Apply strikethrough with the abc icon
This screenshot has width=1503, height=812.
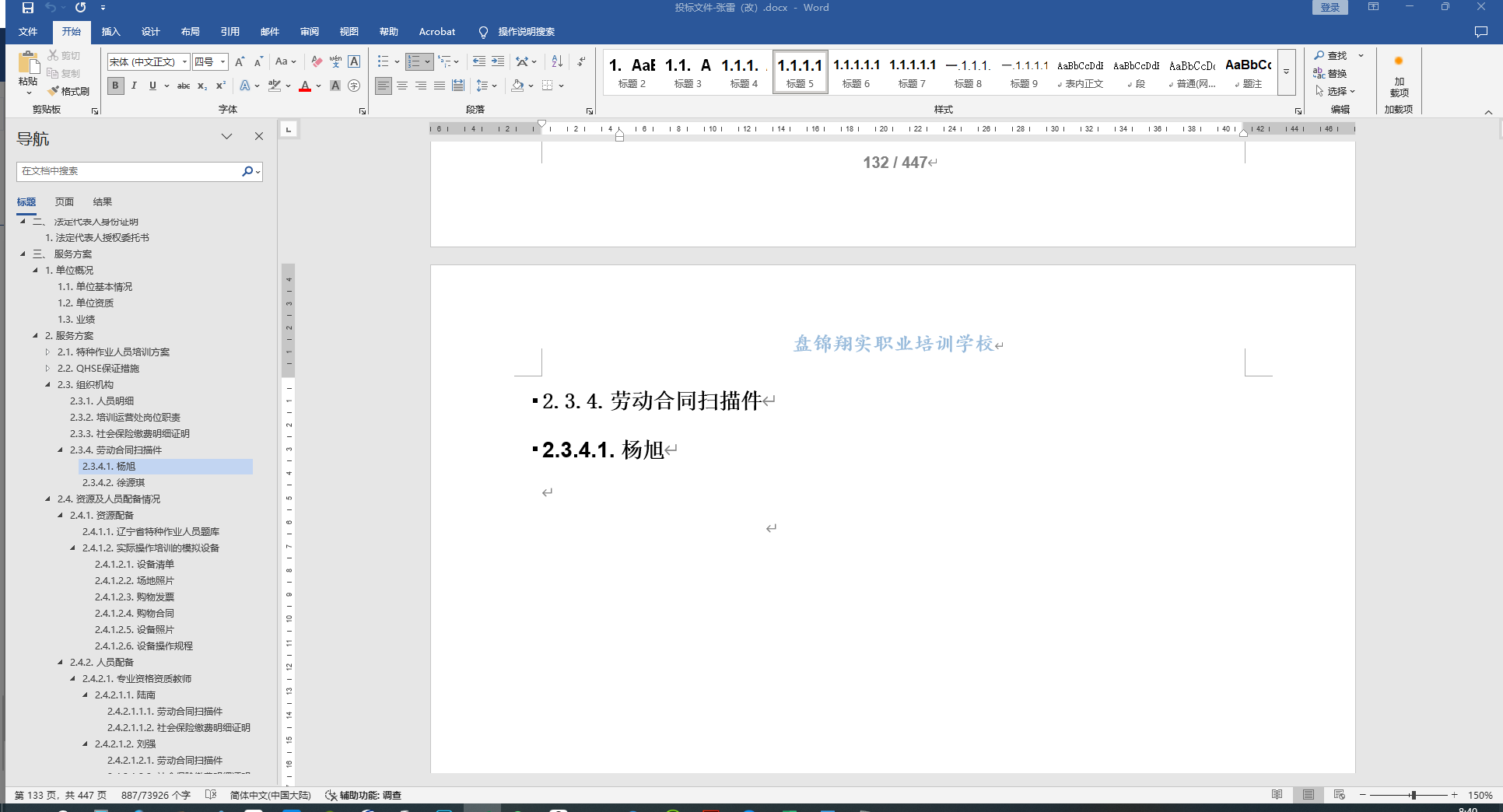pos(184,86)
